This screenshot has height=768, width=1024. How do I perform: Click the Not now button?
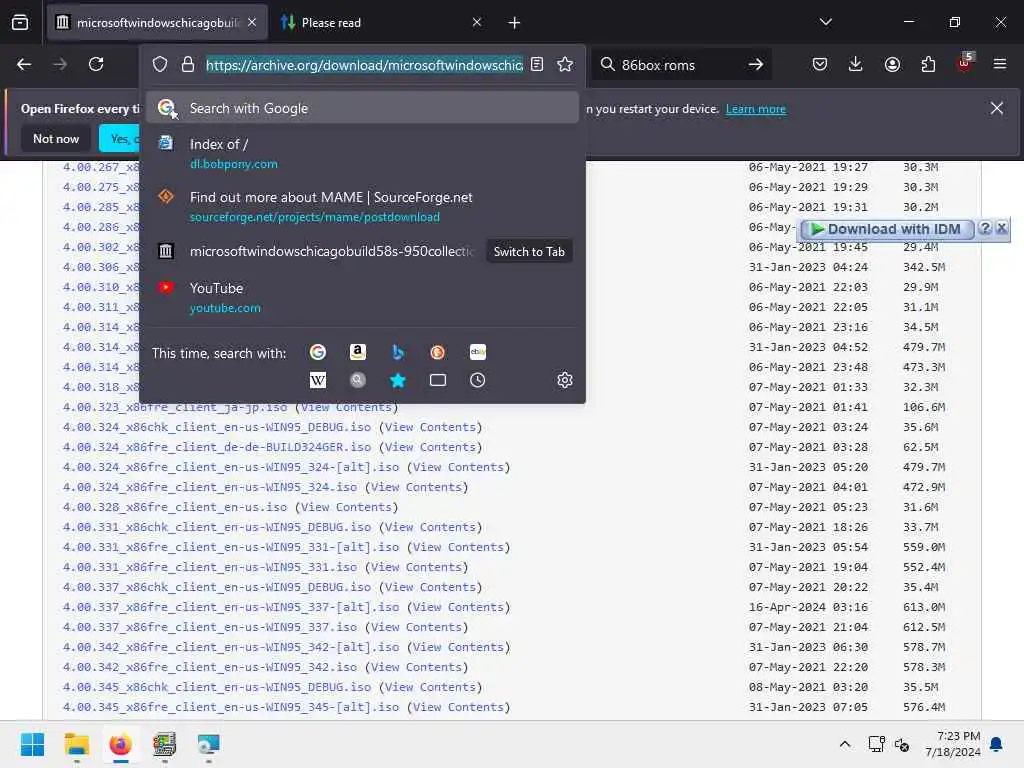click(x=56, y=138)
